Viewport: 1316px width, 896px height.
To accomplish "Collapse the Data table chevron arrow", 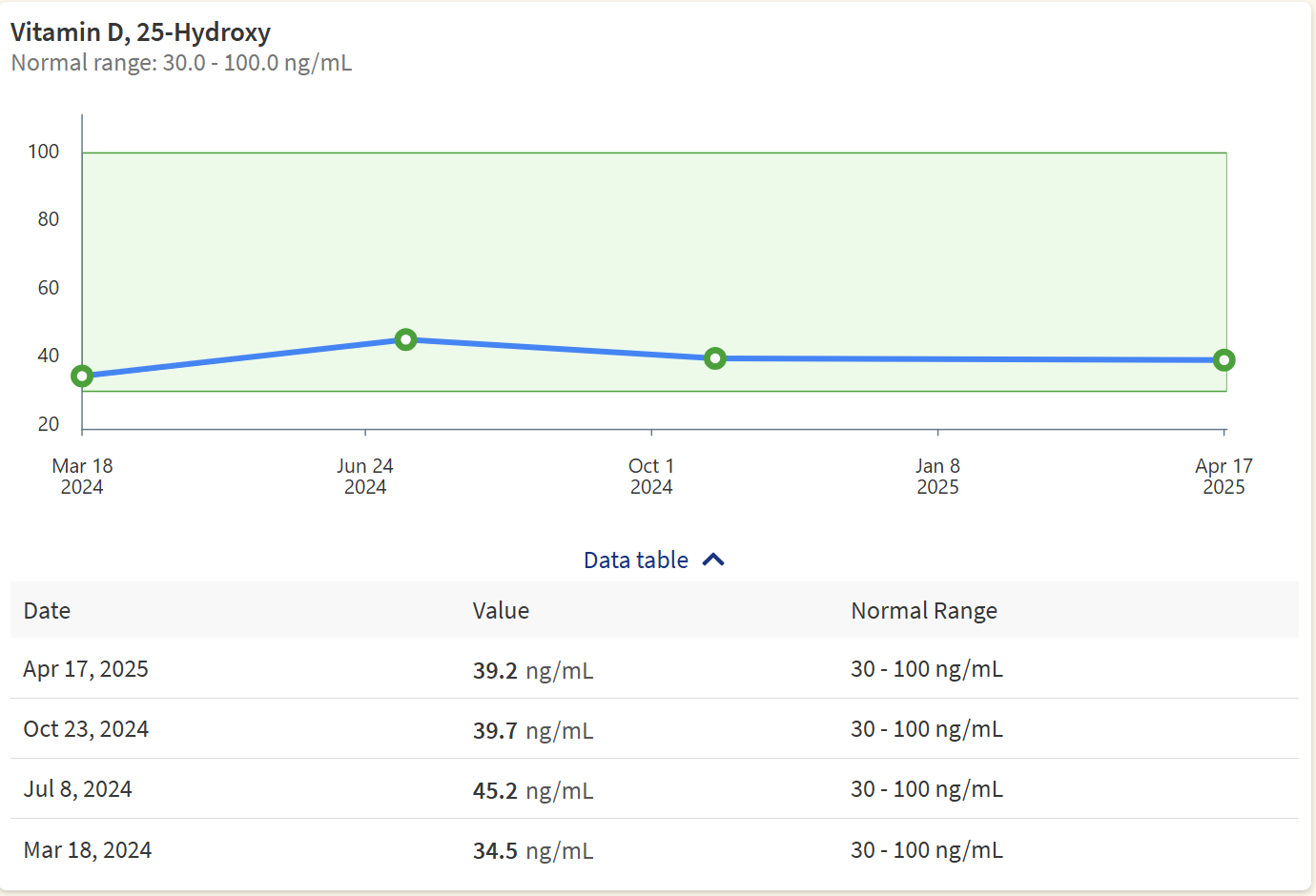I will (713, 560).
